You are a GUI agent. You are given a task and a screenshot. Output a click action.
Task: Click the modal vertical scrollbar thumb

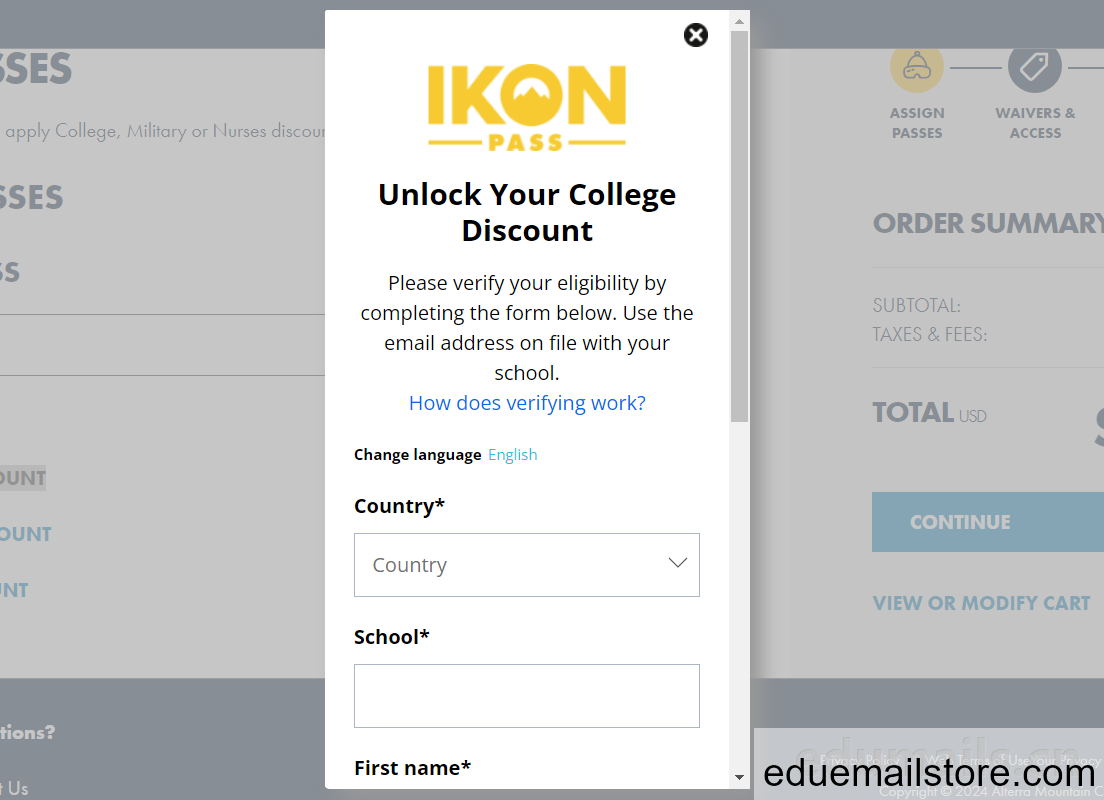[x=739, y=226]
